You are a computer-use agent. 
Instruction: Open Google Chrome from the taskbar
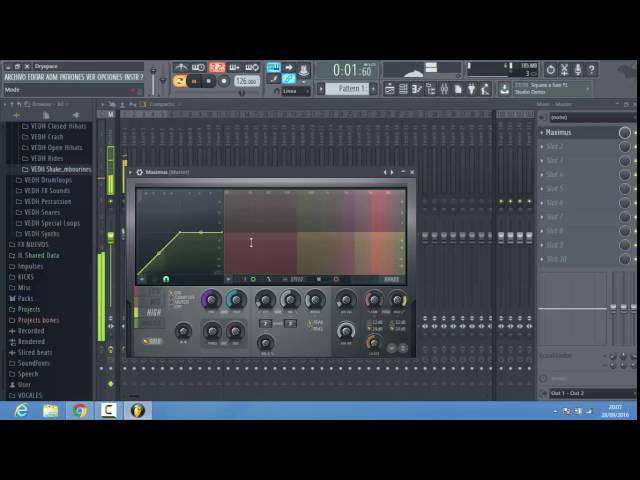click(80, 411)
